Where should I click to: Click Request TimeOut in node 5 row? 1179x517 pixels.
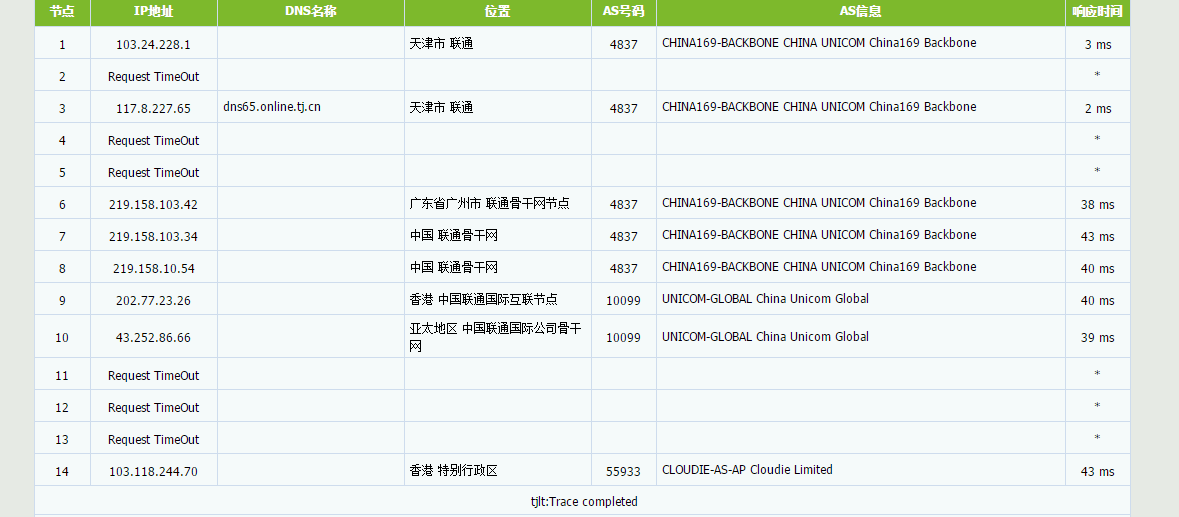tap(153, 172)
